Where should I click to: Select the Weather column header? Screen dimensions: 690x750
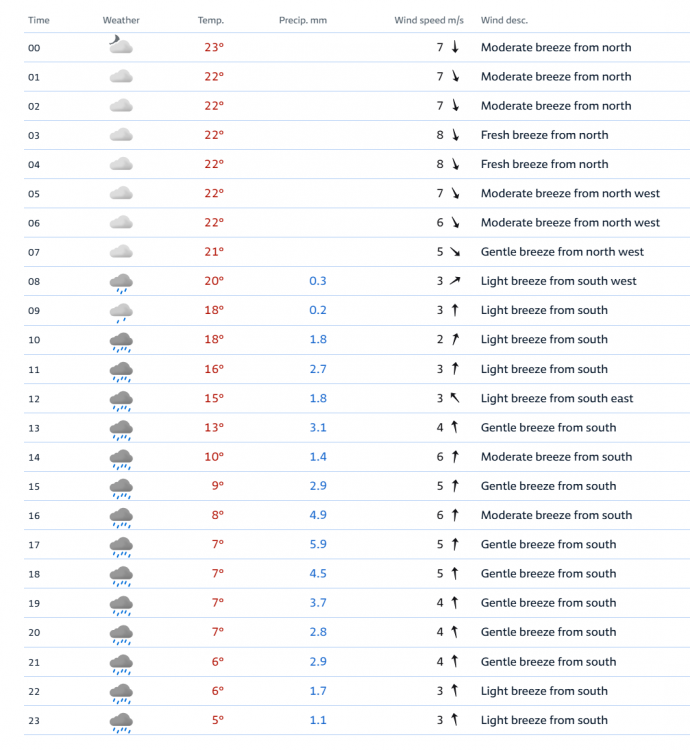click(121, 20)
